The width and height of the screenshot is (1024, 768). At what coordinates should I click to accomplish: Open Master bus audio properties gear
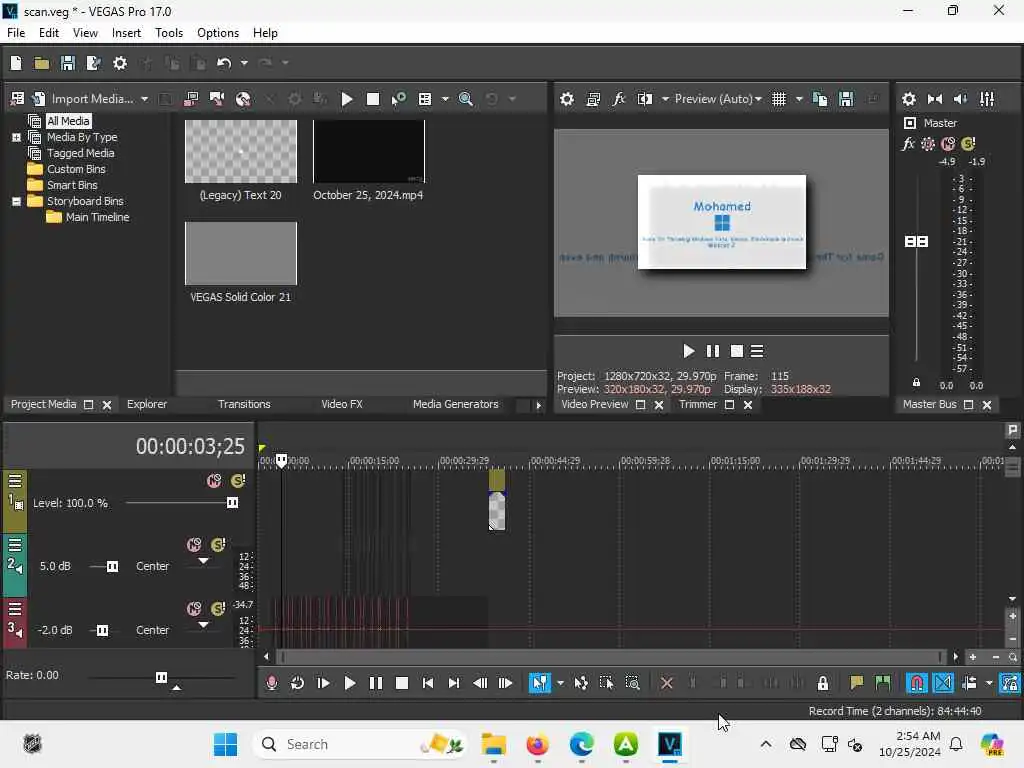coord(908,99)
